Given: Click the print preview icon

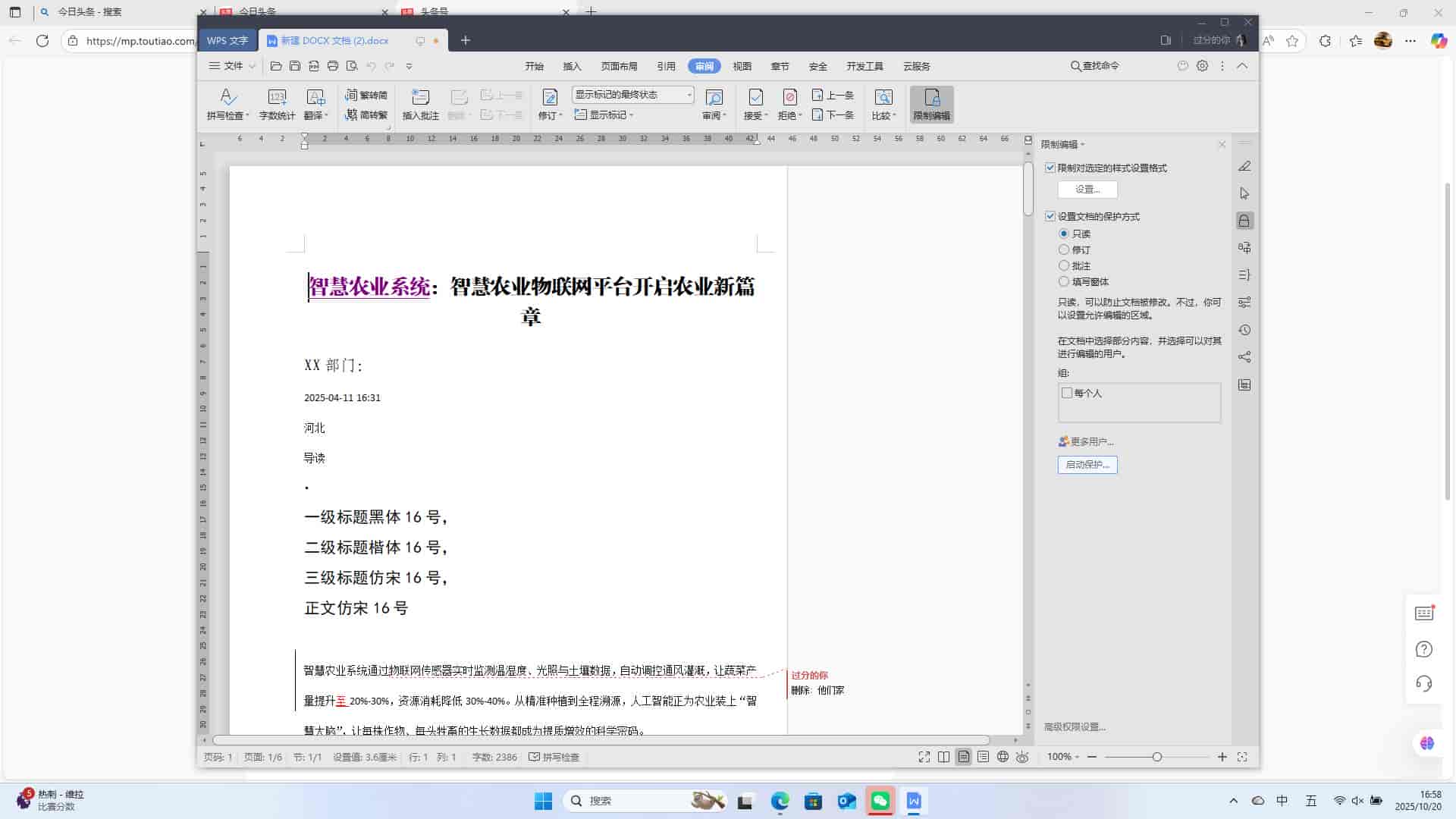Looking at the screenshot, I should pyautogui.click(x=351, y=66).
